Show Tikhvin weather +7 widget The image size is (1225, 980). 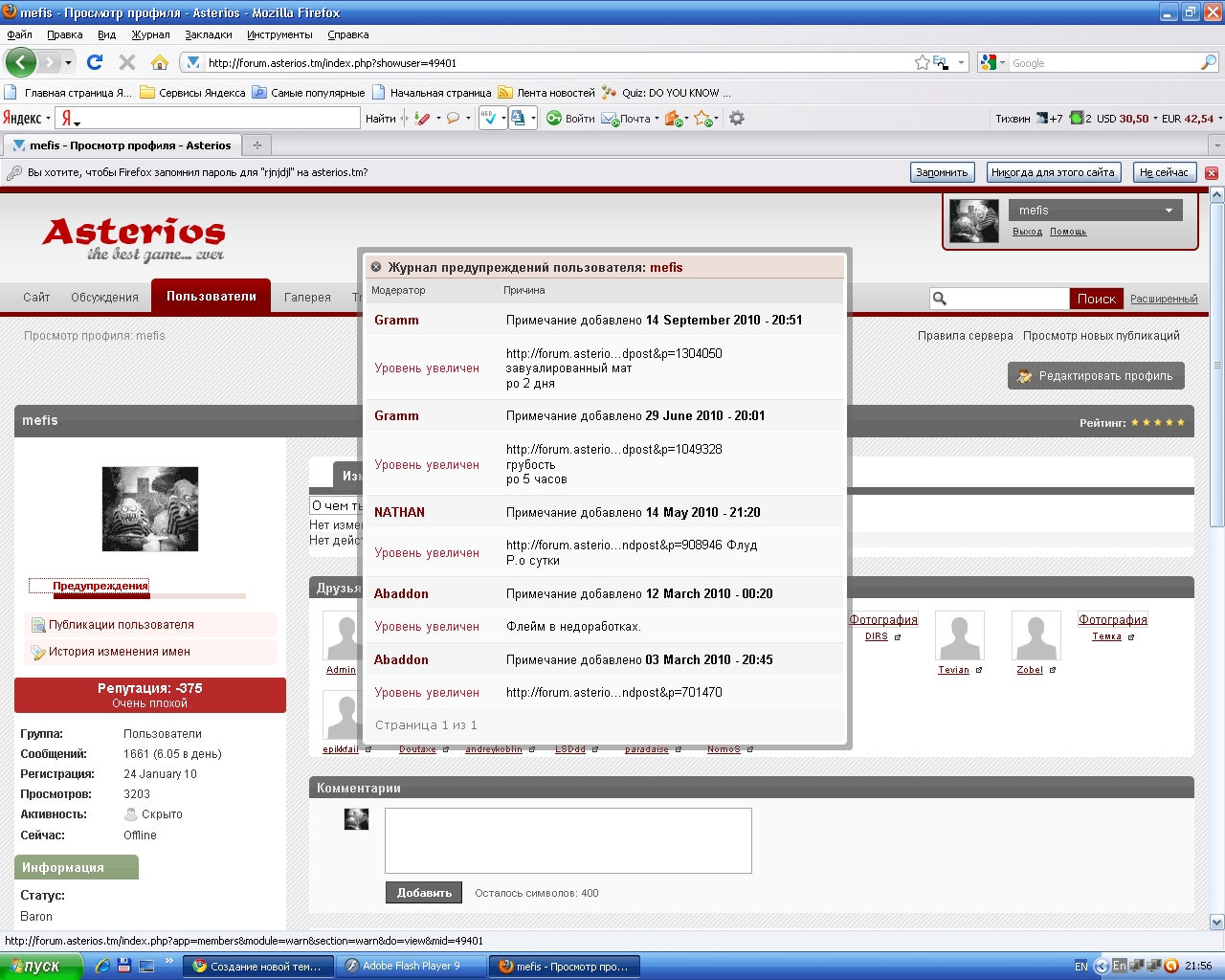1029,119
